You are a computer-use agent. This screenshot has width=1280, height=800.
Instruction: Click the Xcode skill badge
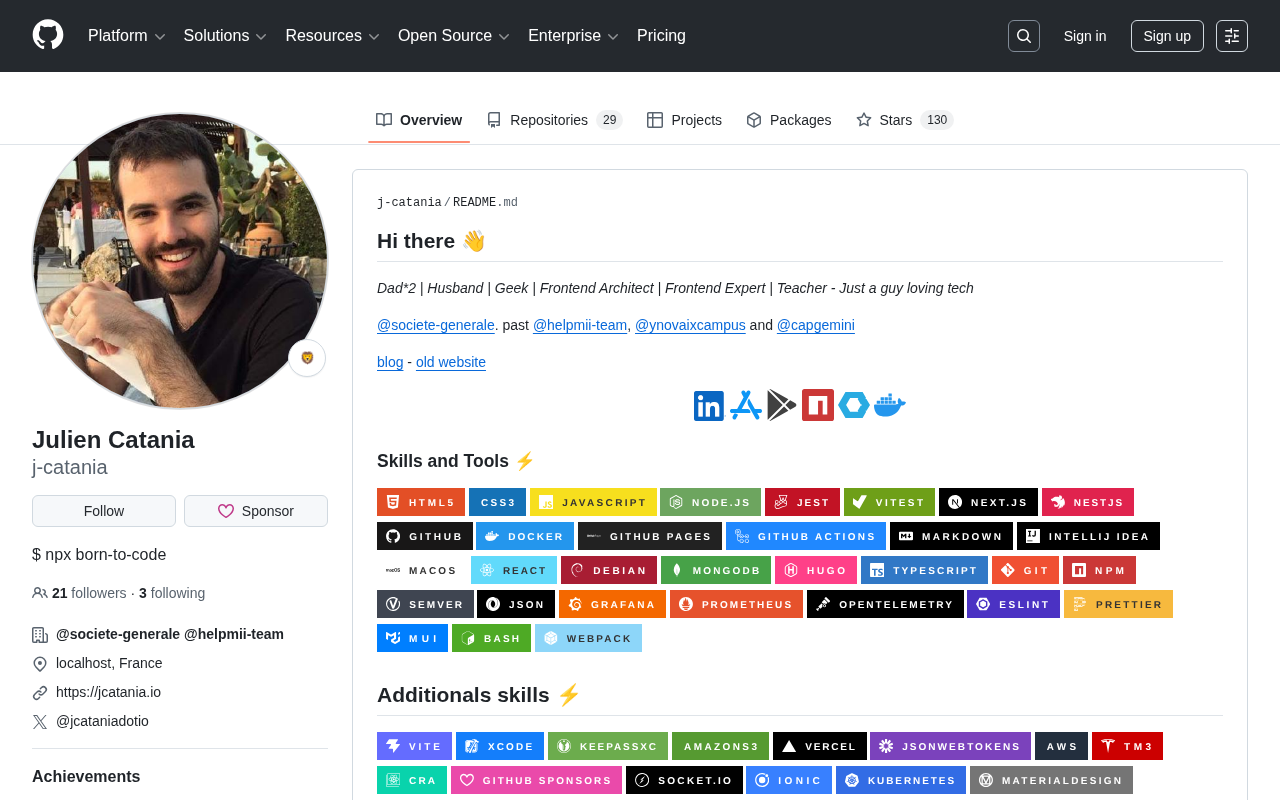pos(500,746)
